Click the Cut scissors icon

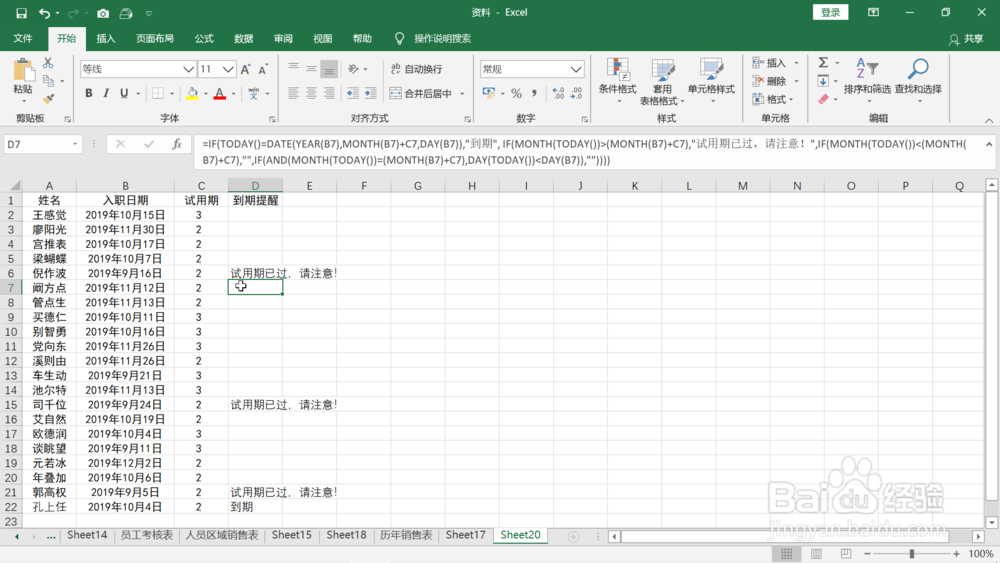(x=48, y=63)
